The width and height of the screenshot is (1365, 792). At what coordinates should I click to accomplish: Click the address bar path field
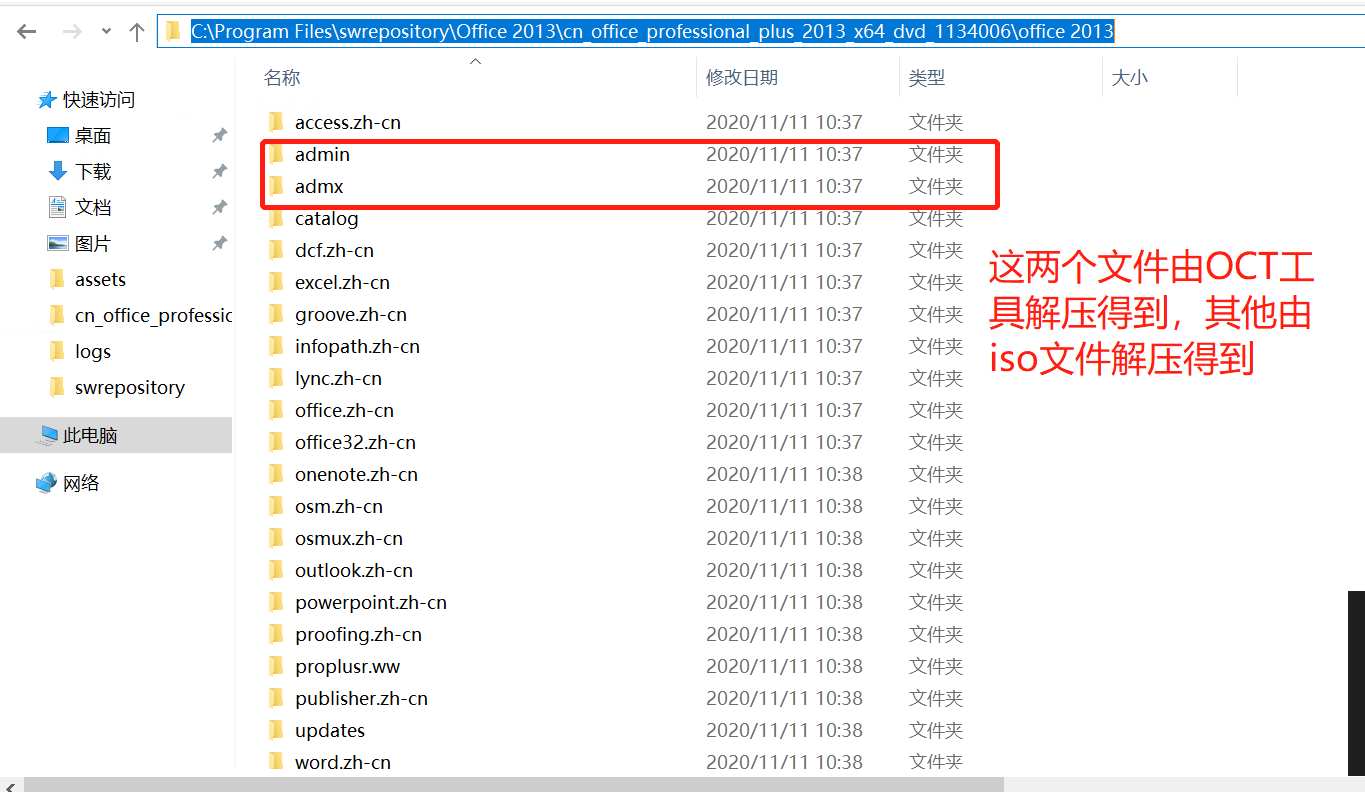click(760, 31)
